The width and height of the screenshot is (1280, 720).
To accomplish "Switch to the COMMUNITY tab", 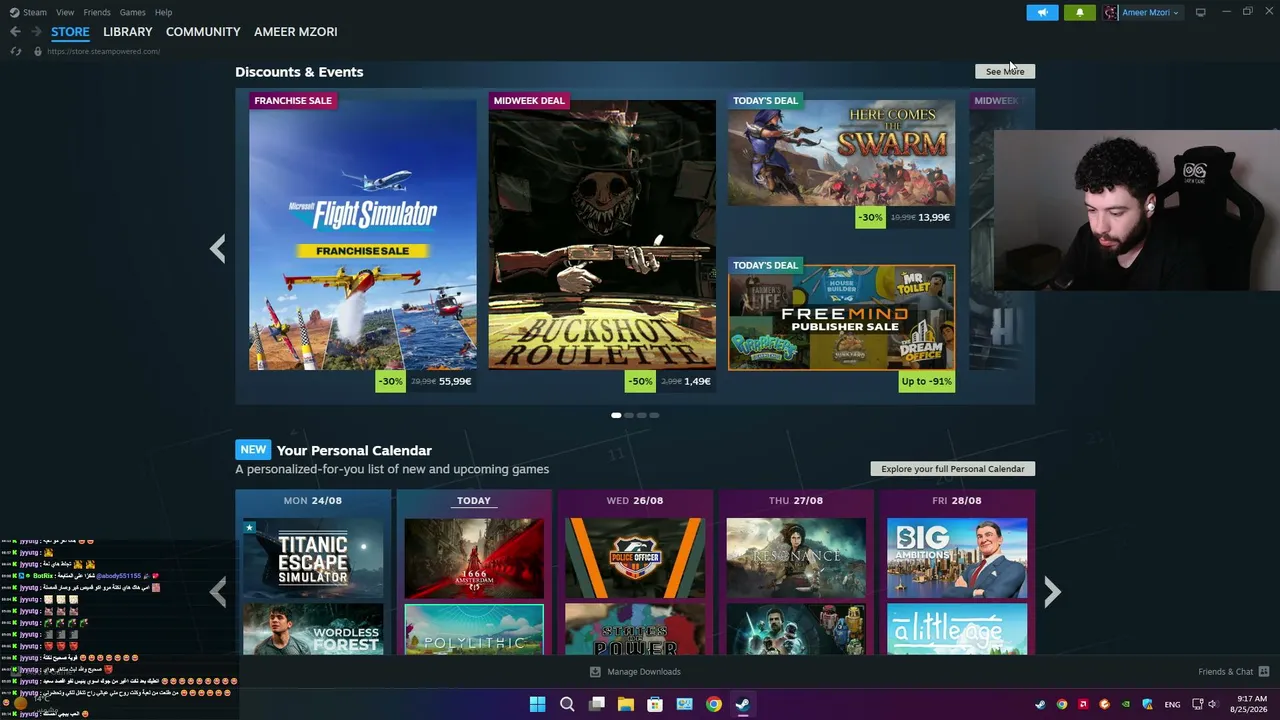I will pyautogui.click(x=203, y=32).
